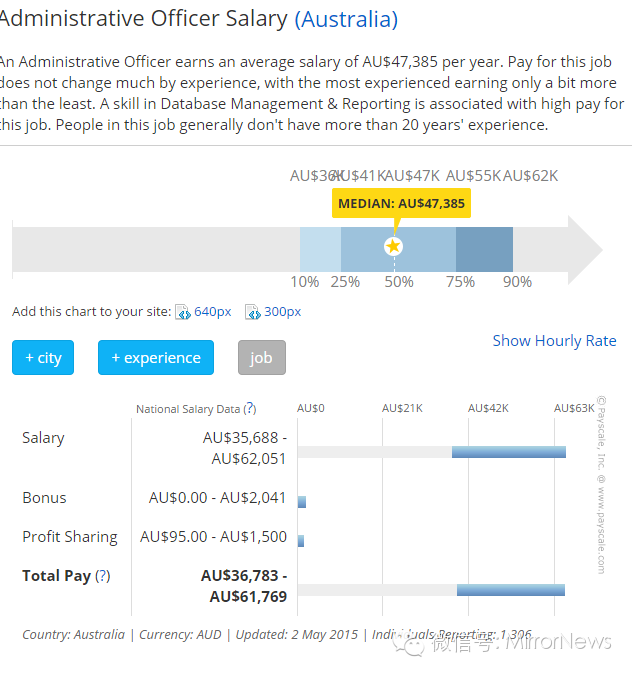Open the National Salary Data help question mark
Screen dimensions: 632x675
click(x=249, y=408)
